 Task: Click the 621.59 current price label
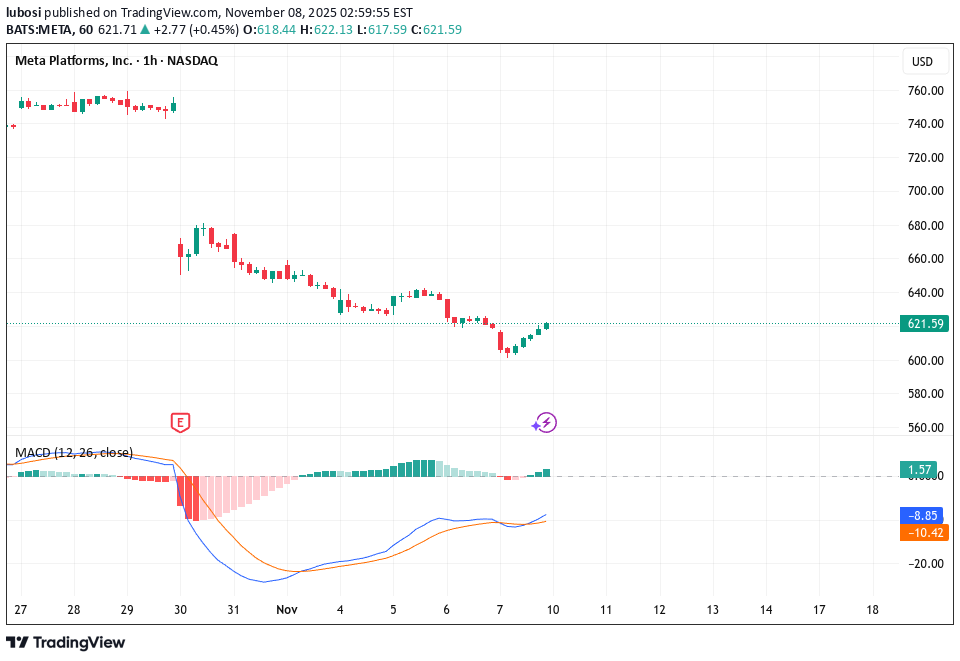[x=923, y=324]
